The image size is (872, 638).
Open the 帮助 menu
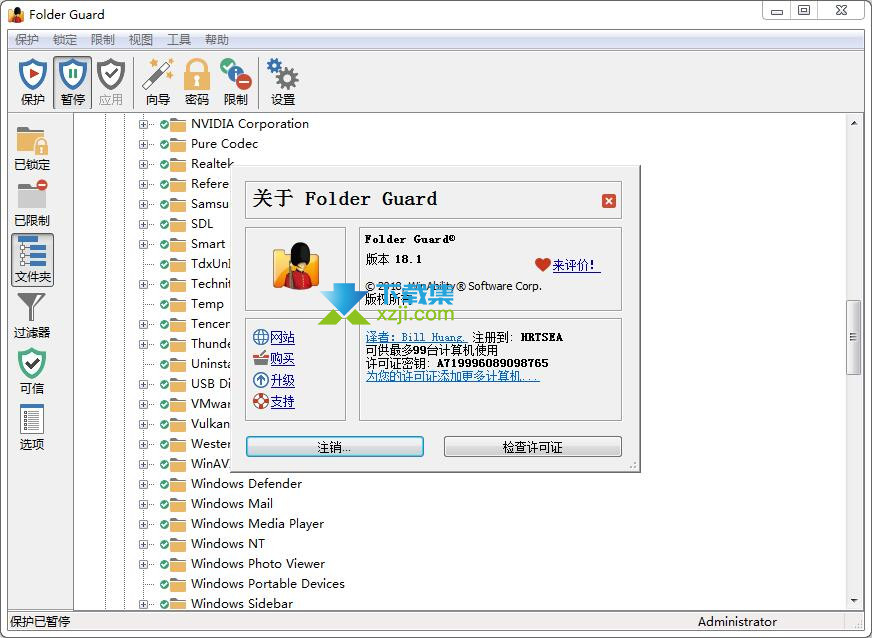(x=216, y=40)
